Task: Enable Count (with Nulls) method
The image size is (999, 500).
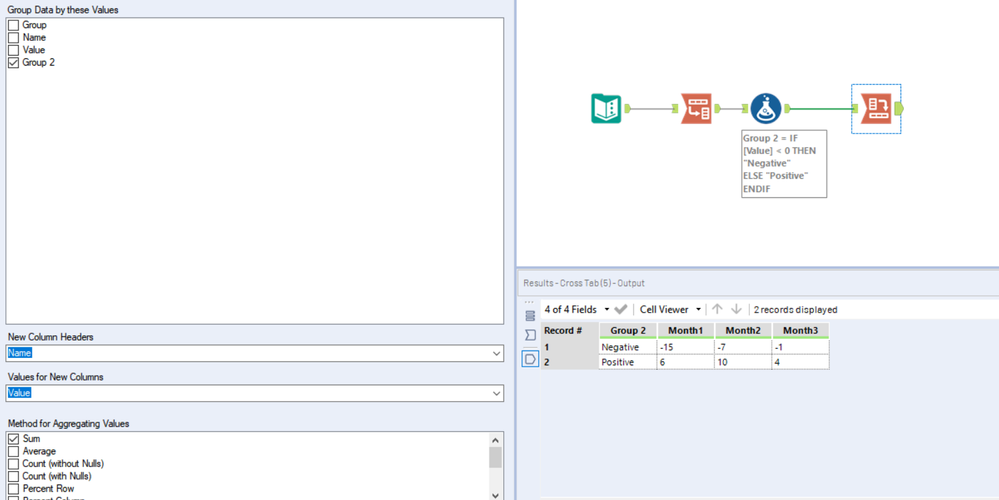Action: coord(13,476)
